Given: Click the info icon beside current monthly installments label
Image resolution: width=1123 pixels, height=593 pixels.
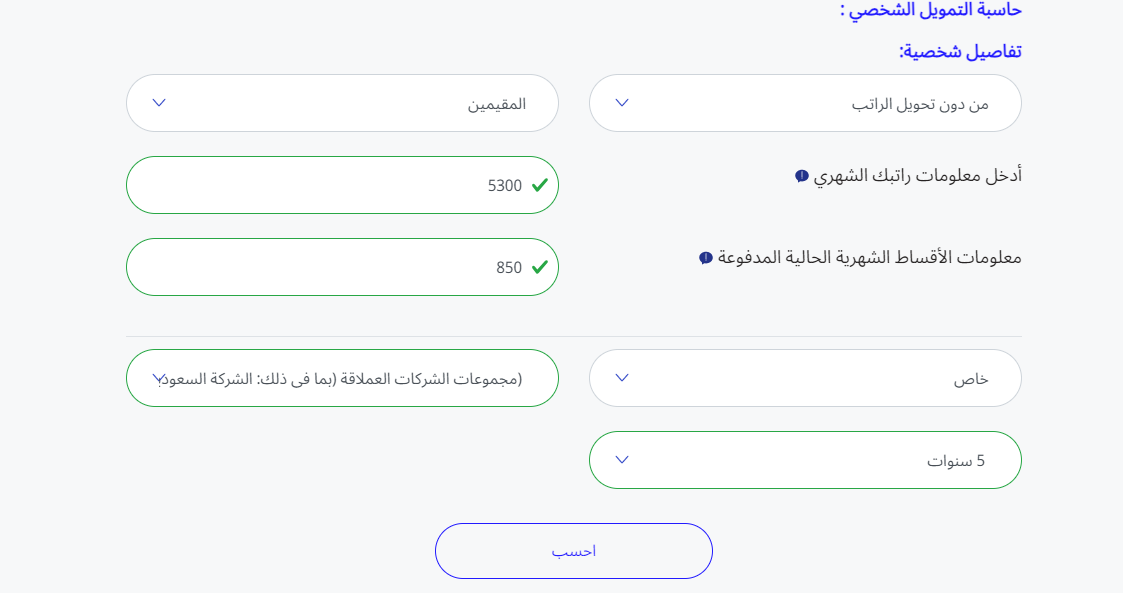Looking at the screenshot, I should click(x=706, y=258).
